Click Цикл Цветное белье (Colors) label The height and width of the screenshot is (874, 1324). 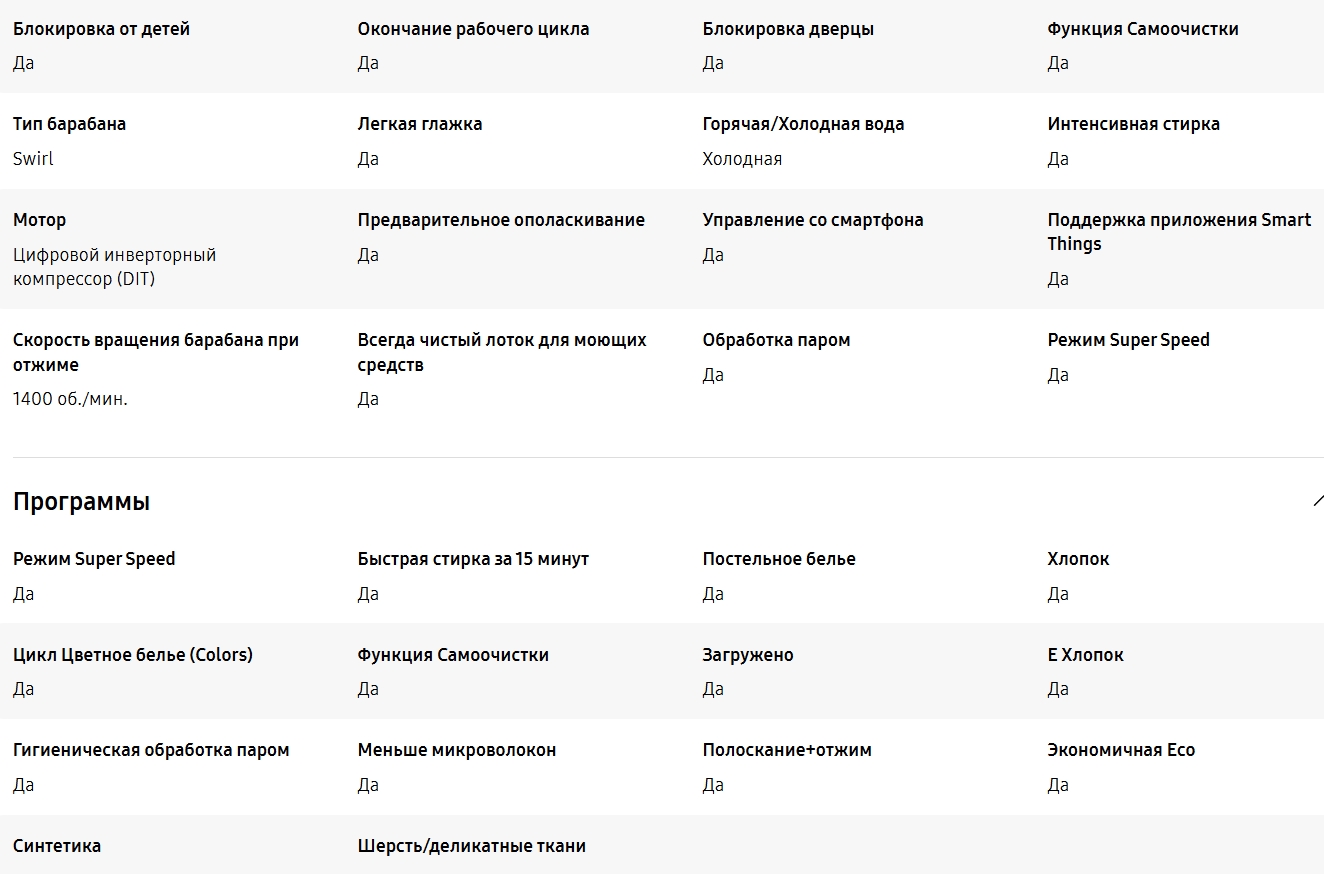click(133, 655)
